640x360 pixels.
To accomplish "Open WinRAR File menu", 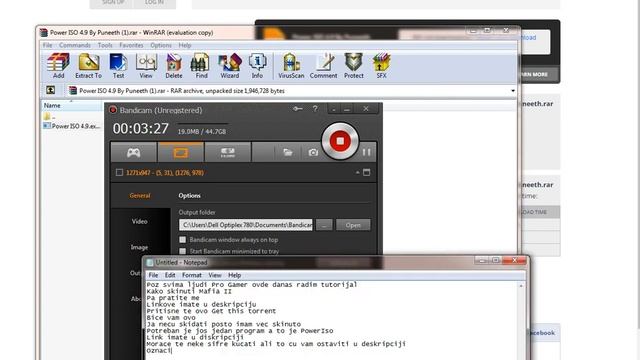I will [48, 45].
